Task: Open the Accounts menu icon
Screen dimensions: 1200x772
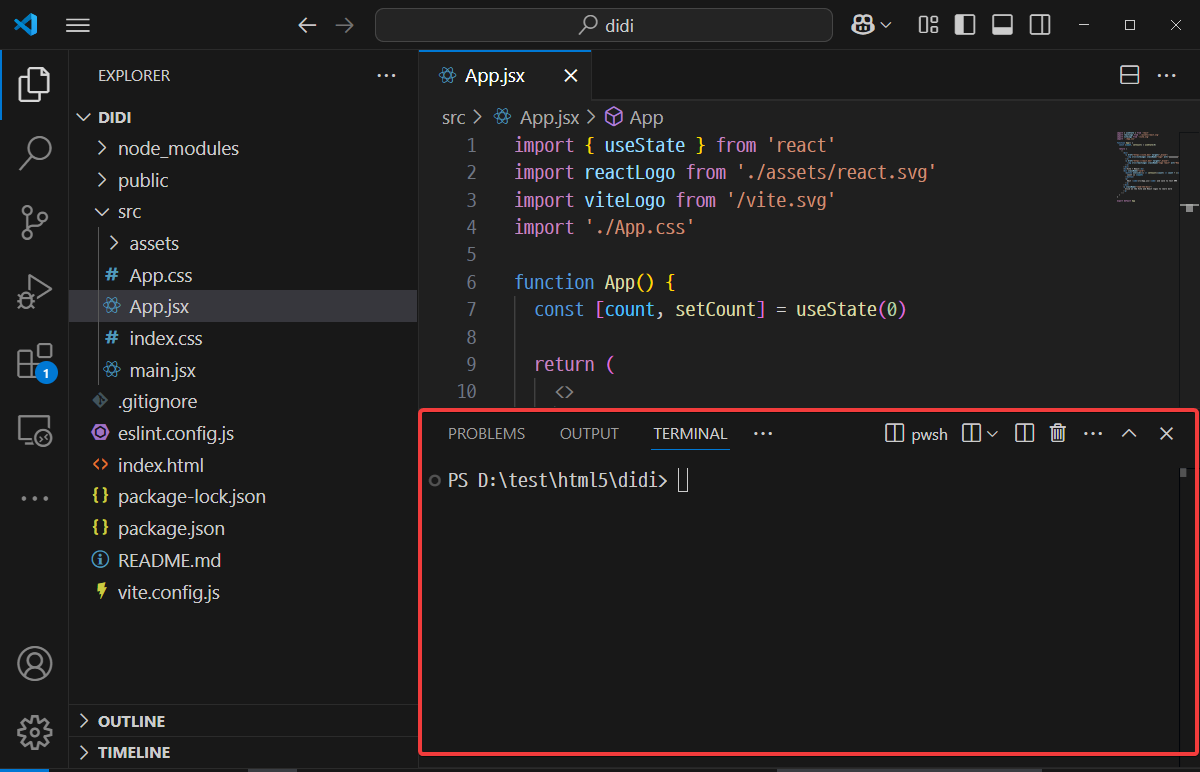Action: 34,664
